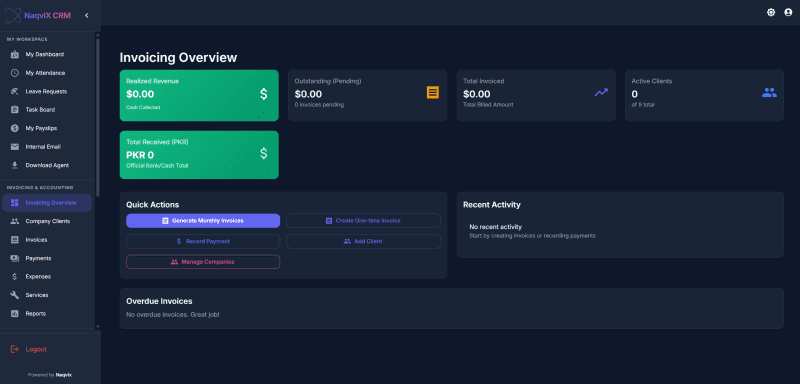The width and height of the screenshot is (800, 384).
Task: Open Internal Email
Action: click(x=47, y=147)
